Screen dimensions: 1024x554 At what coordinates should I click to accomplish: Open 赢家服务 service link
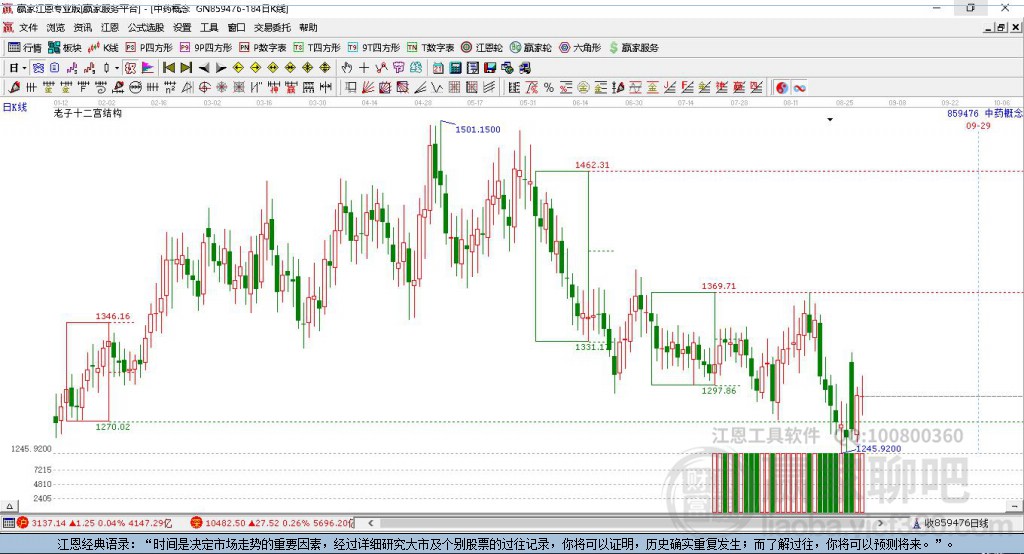(633, 48)
